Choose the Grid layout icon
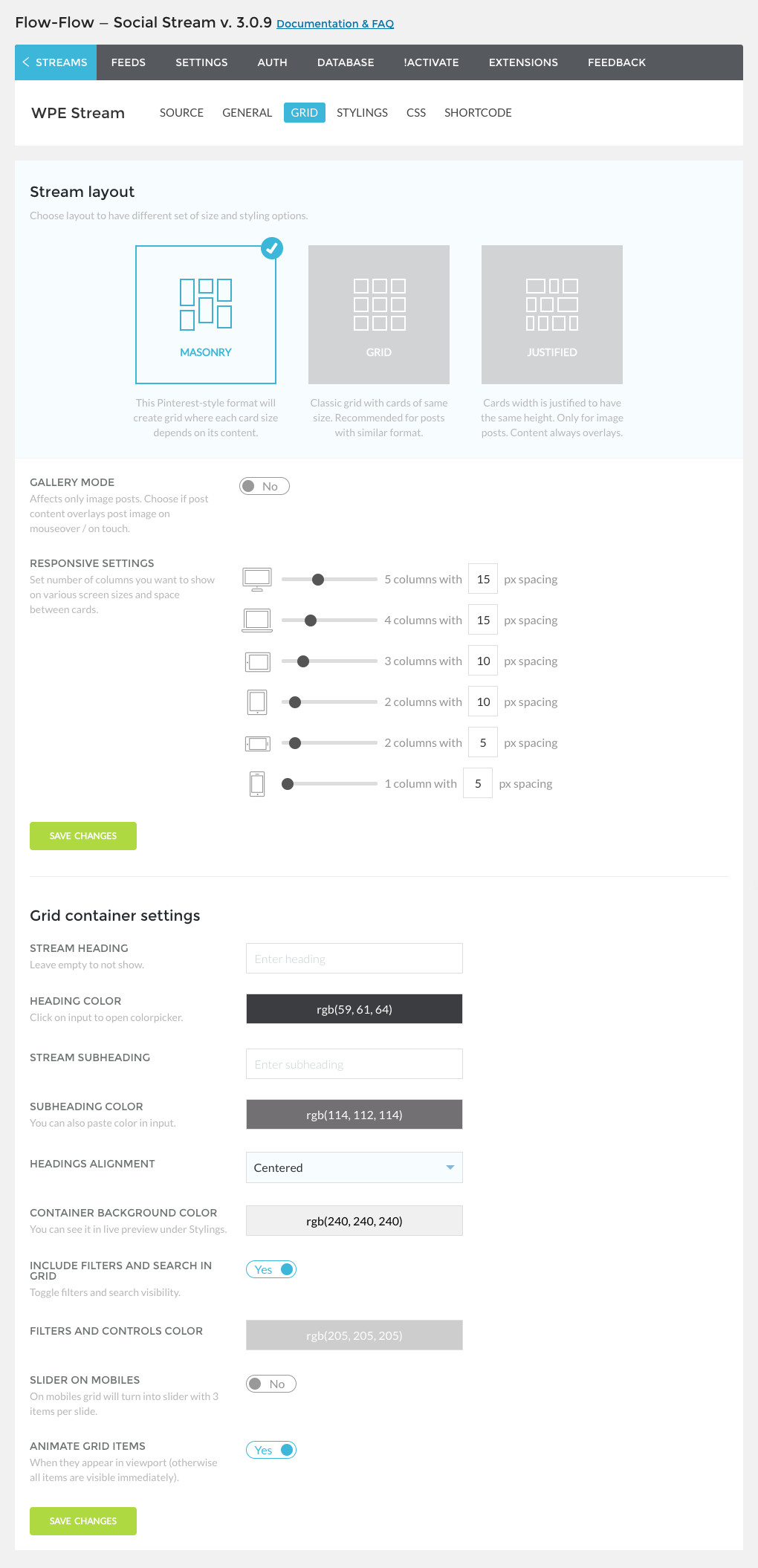Viewport: 758px width, 1568px height. pyautogui.click(x=379, y=304)
